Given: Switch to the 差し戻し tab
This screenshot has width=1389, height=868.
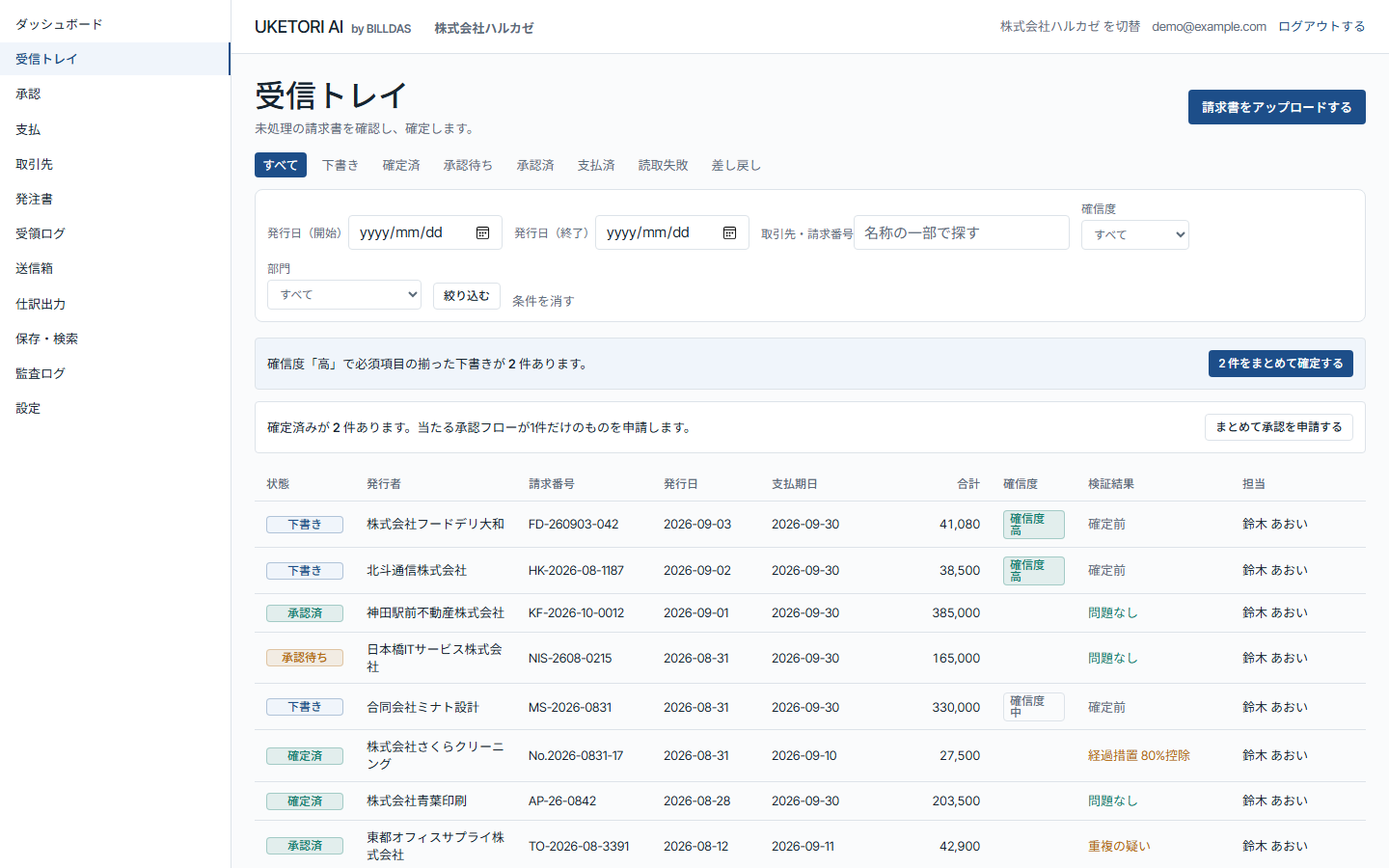Looking at the screenshot, I should [x=736, y=165].
